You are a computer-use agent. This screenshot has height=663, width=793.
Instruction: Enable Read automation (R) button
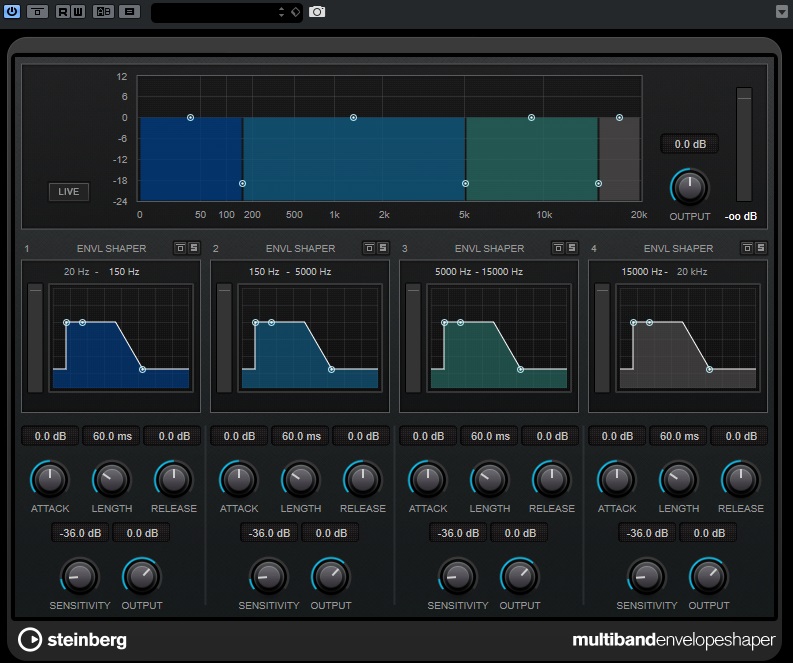63,11
